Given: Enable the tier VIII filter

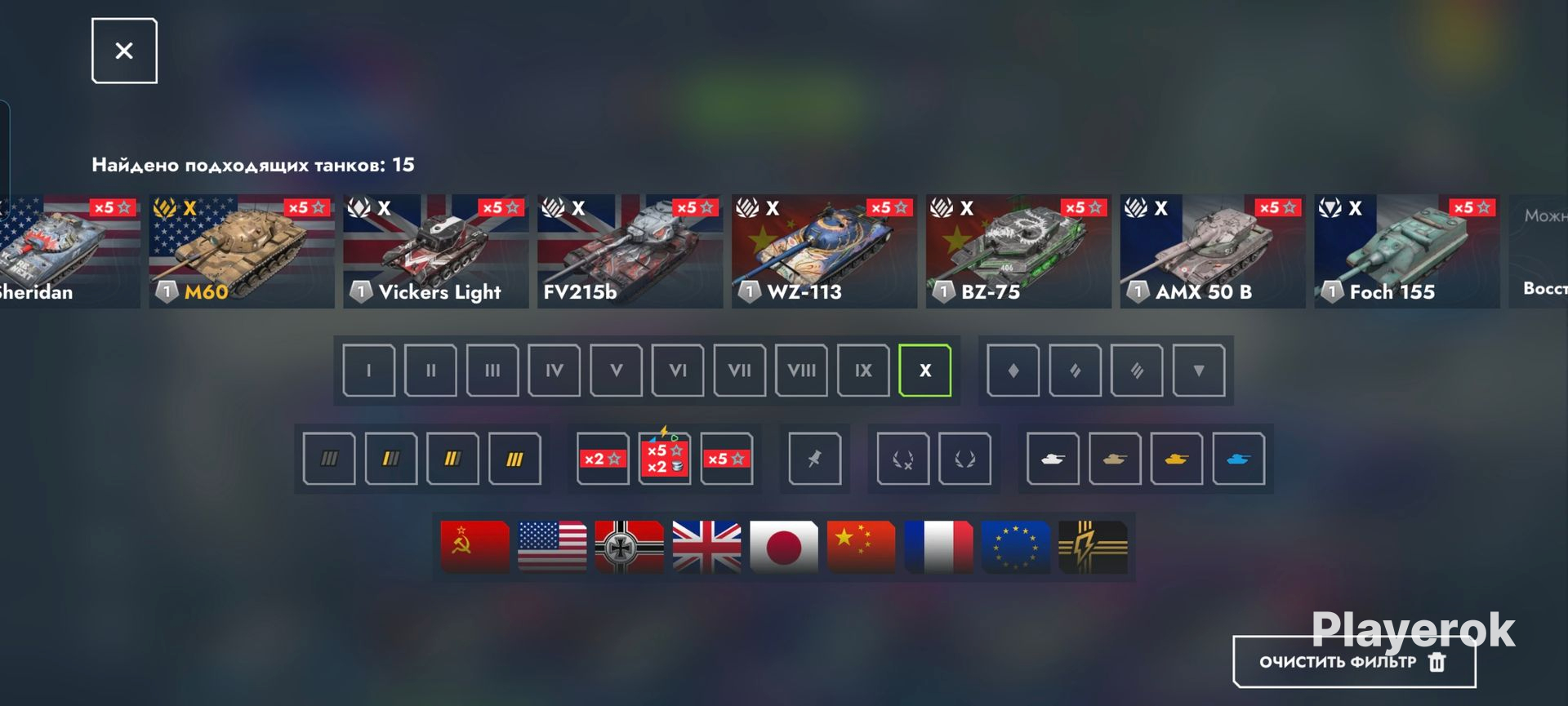Looking at the screenshot, I should point(801,371).
